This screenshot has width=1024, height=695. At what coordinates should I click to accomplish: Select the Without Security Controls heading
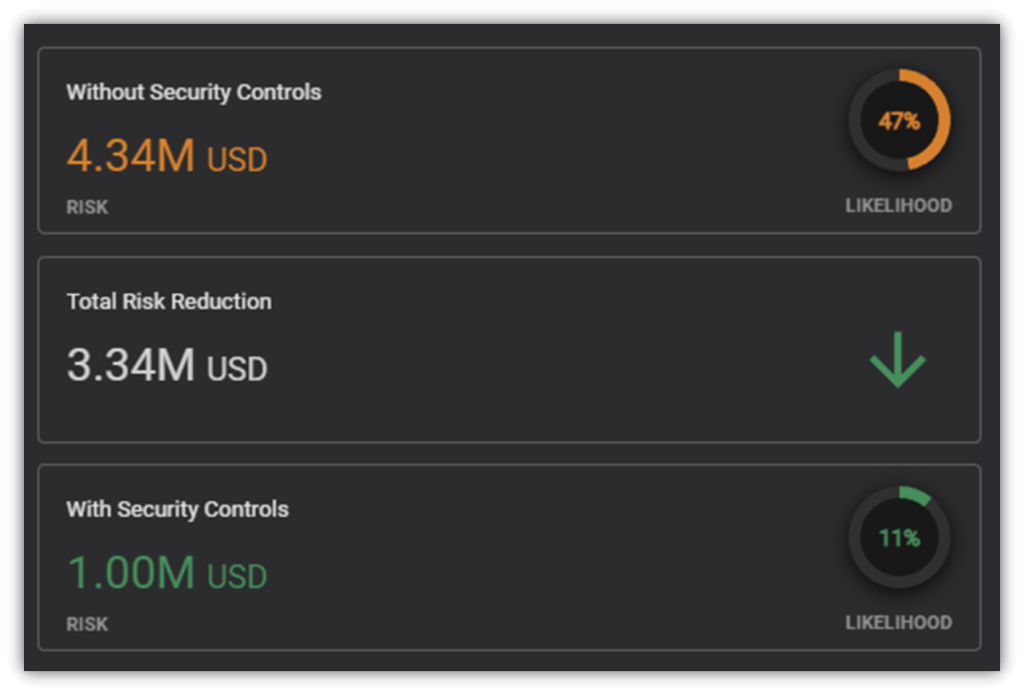pyautogui.click(x=193, y=92)
